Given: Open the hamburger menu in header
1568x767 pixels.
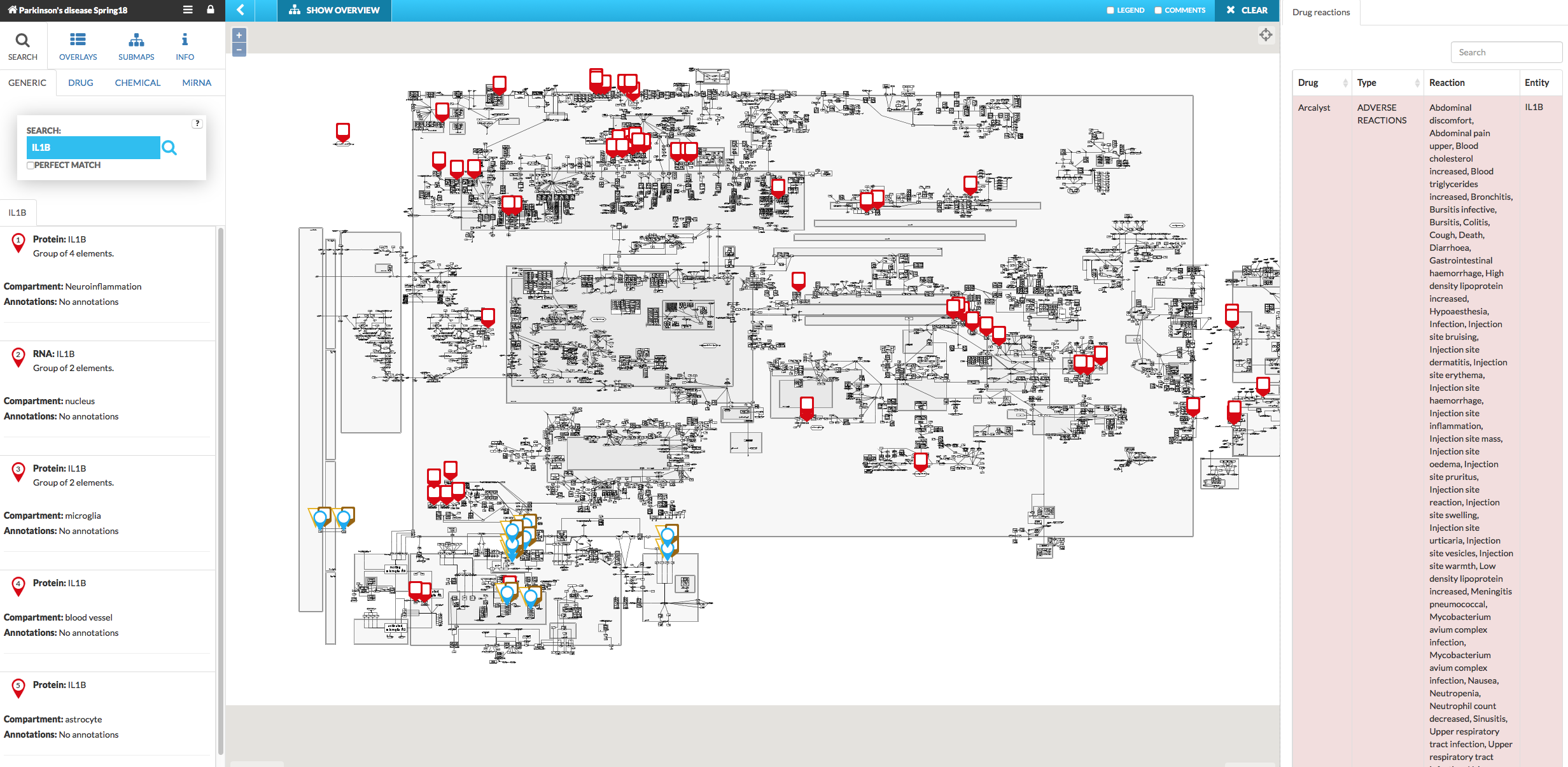Looking at the screenshot, I should coord(188,10).
